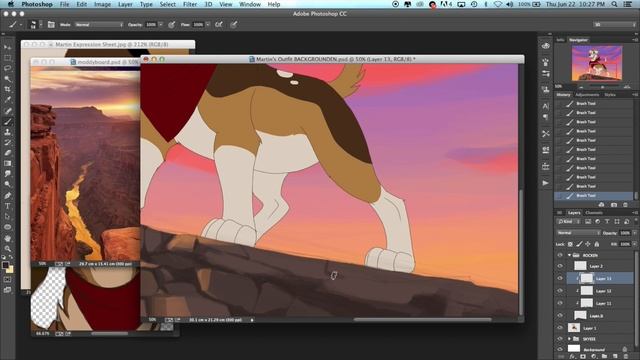
Task: Open the layer filter Kind dropdown
Action: (x=569, y=222)
